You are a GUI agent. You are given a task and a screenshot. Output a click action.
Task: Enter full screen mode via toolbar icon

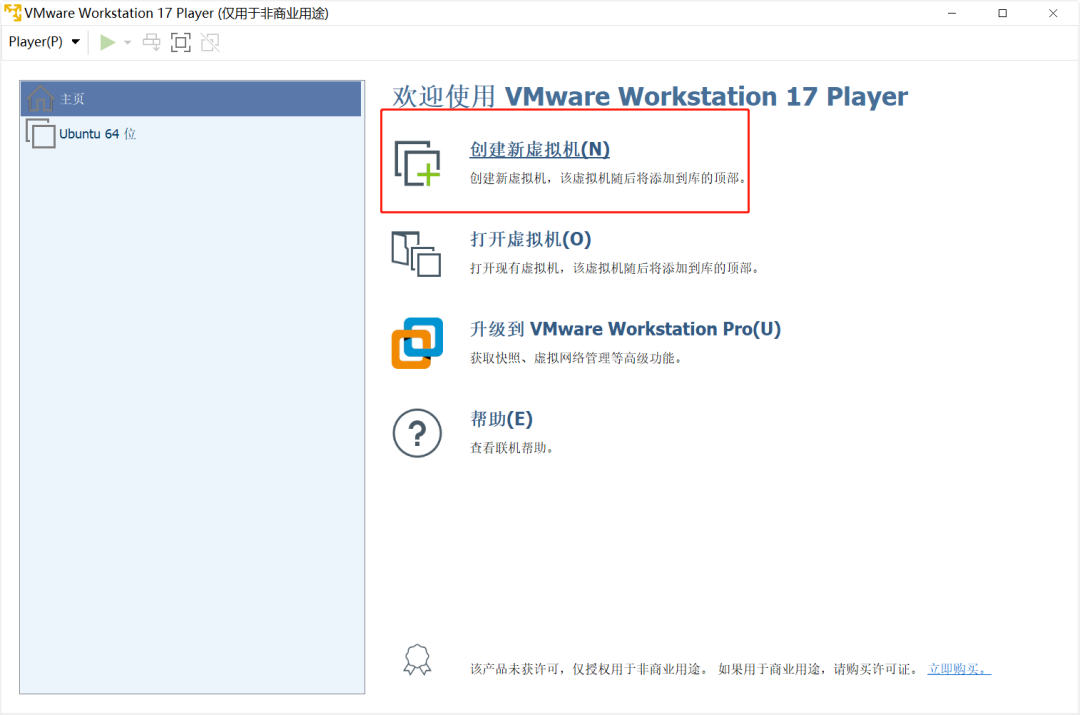[x=180, y=43]
